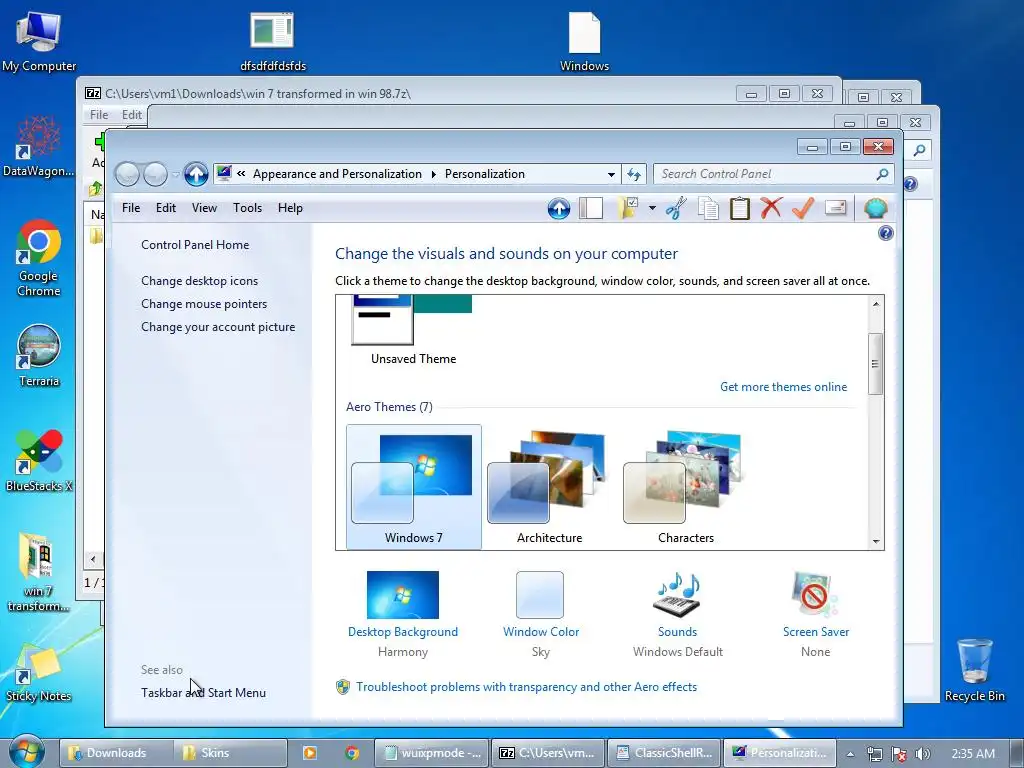Open the Edit menu in Personalization

tap(166, 208)
